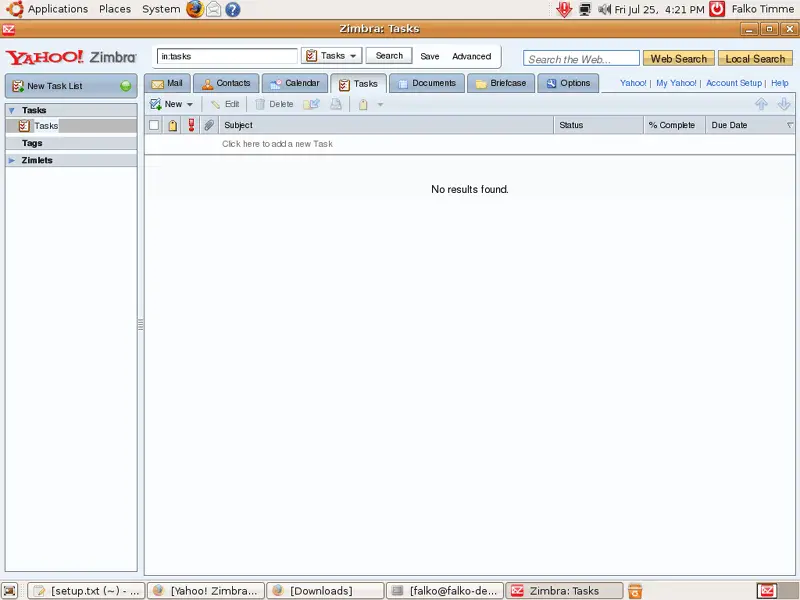Click here to add a new Task row

[469, 144]
